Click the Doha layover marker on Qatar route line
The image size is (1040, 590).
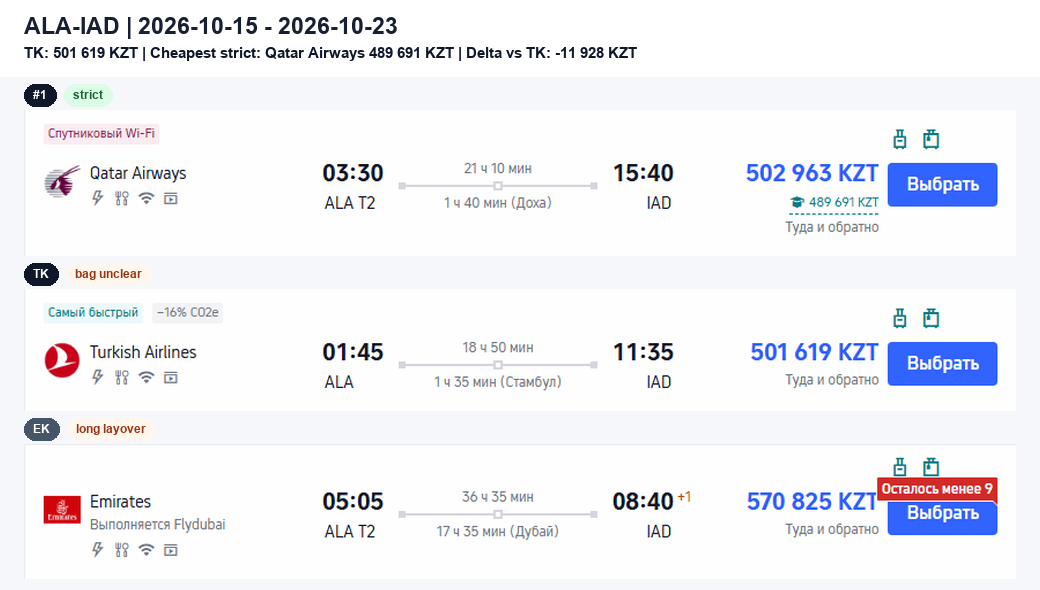coord(498,186)
